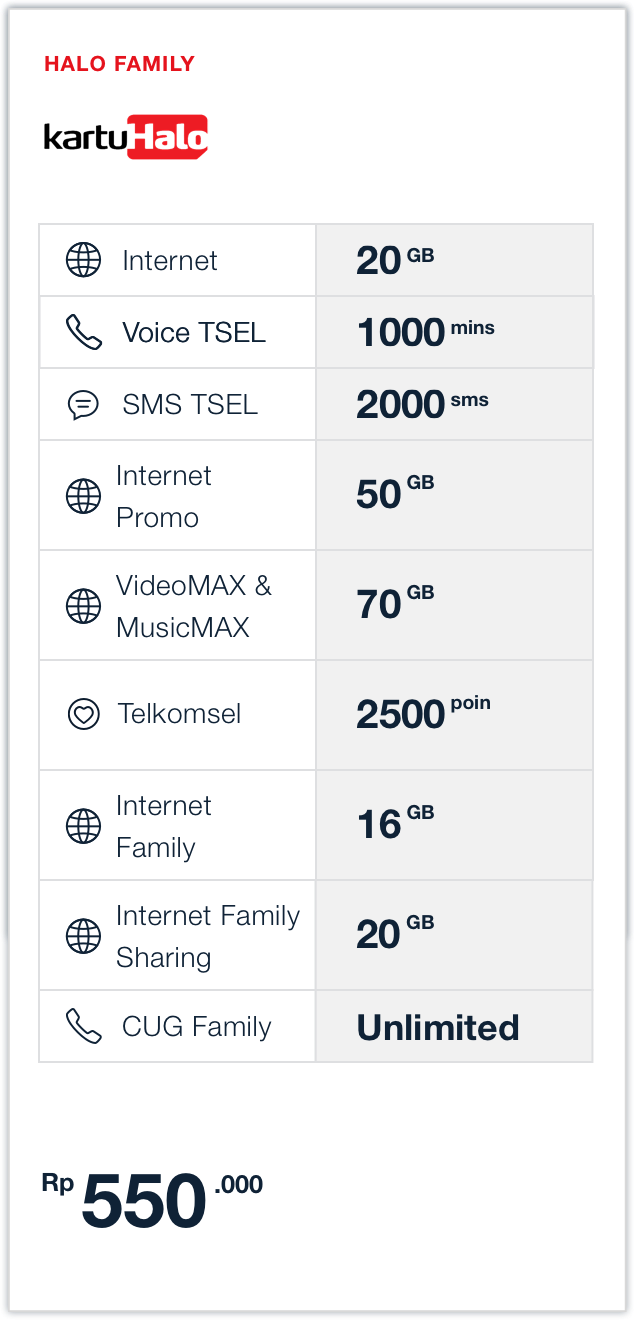Click the globe icon beside Internet Promo

(x=83, y=496)
